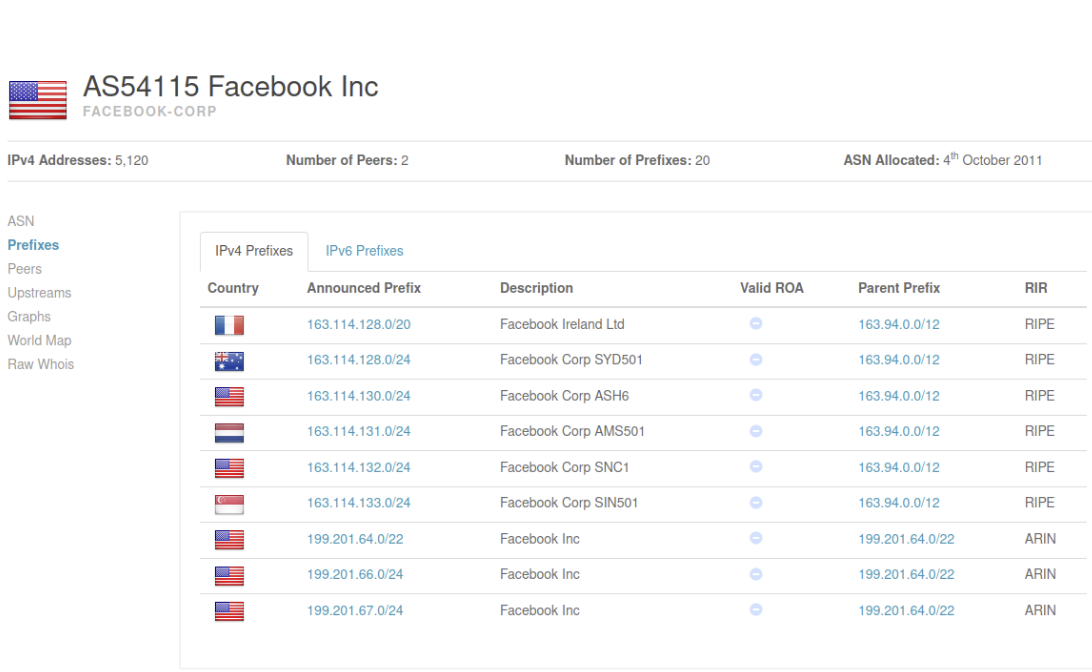This screenshot has width=1092, height=672.
Task: Open parent prefix 163.94.0.0/12 in AMS501 row
Action: [x=898, y=432]
